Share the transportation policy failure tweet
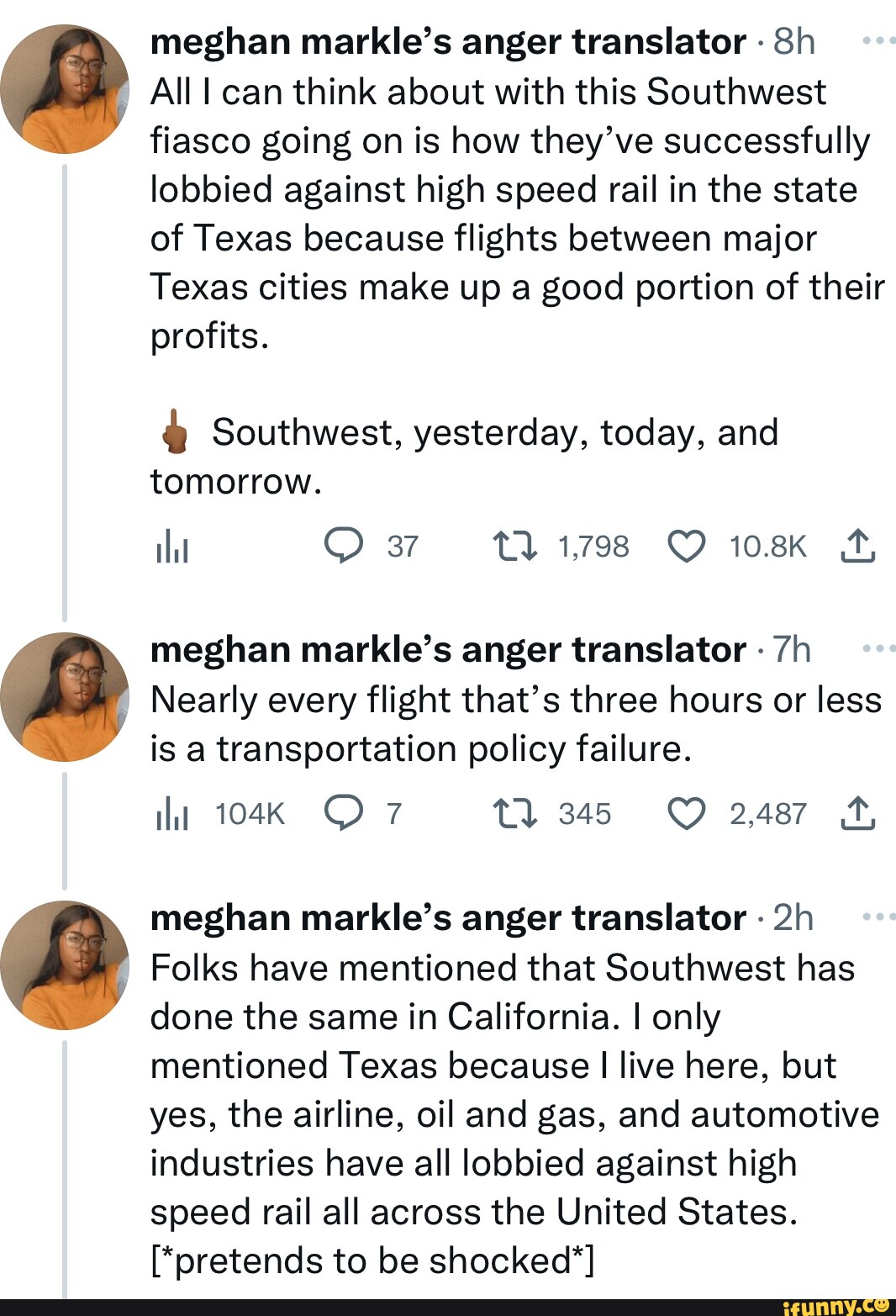This screenshot has width=896, height=1316. click(x=857, y=813)
